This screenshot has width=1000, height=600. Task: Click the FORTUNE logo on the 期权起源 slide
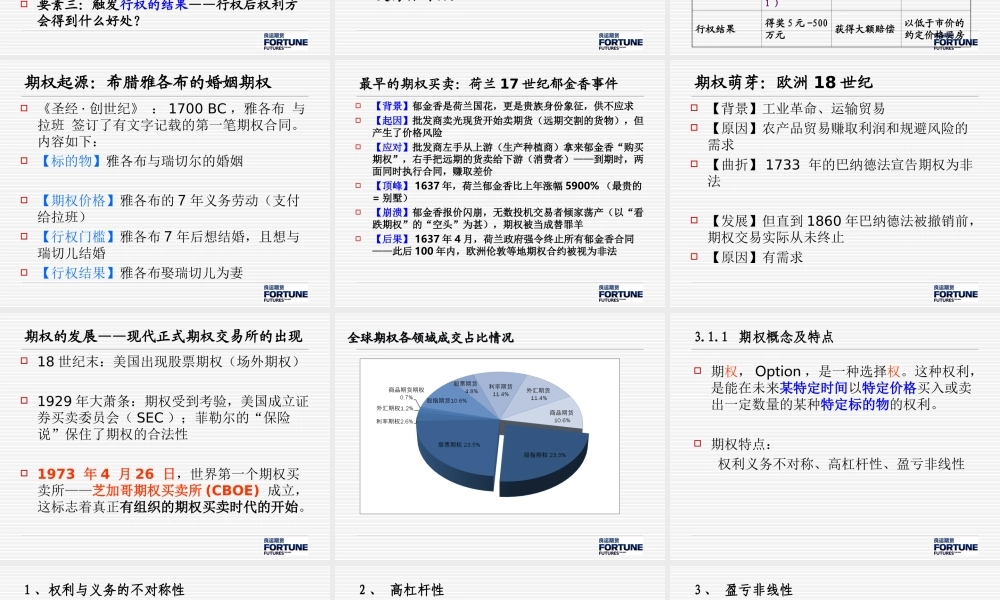pos(286,294)
